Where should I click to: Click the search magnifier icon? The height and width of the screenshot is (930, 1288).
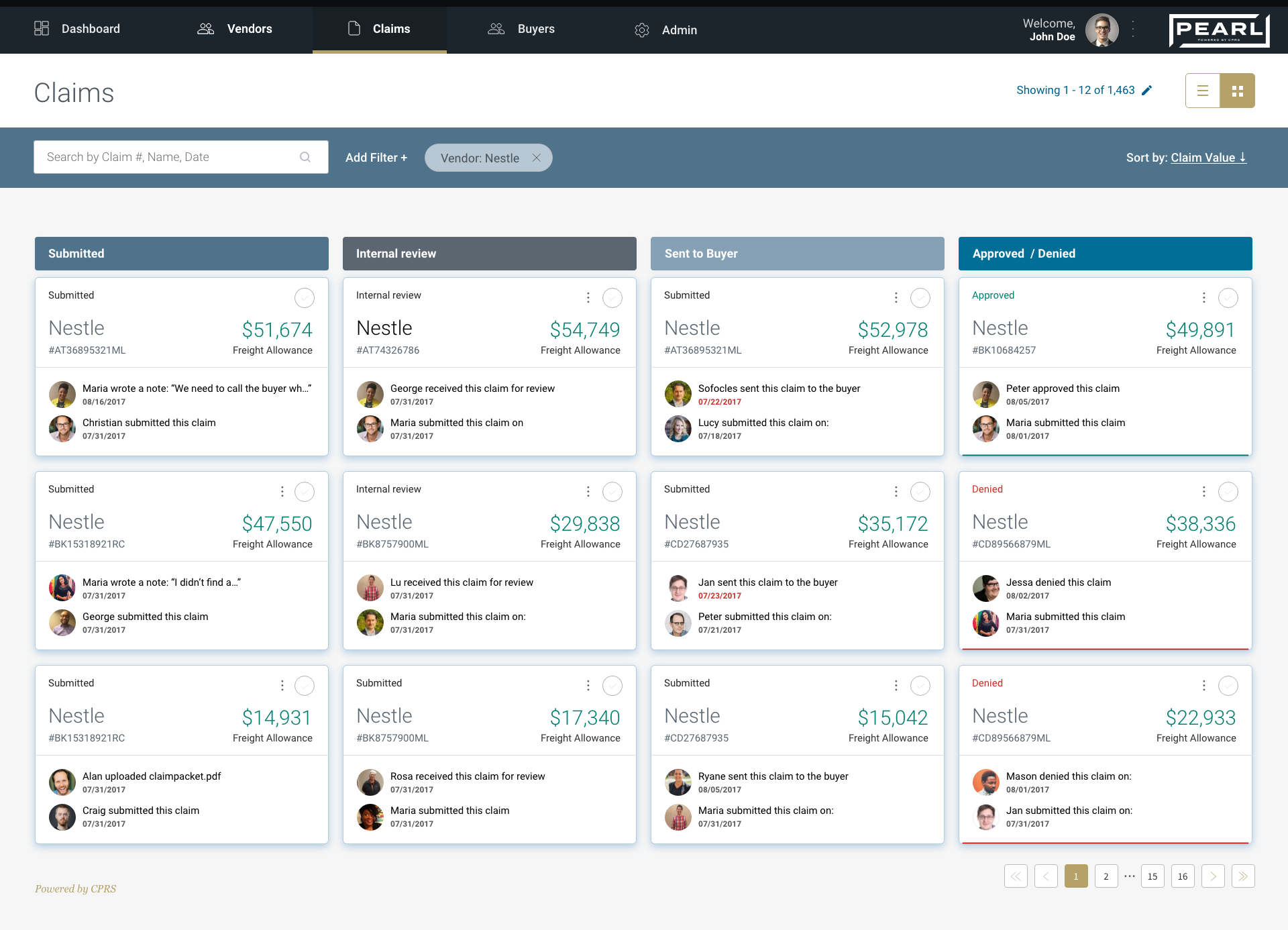tap(305, 157)
